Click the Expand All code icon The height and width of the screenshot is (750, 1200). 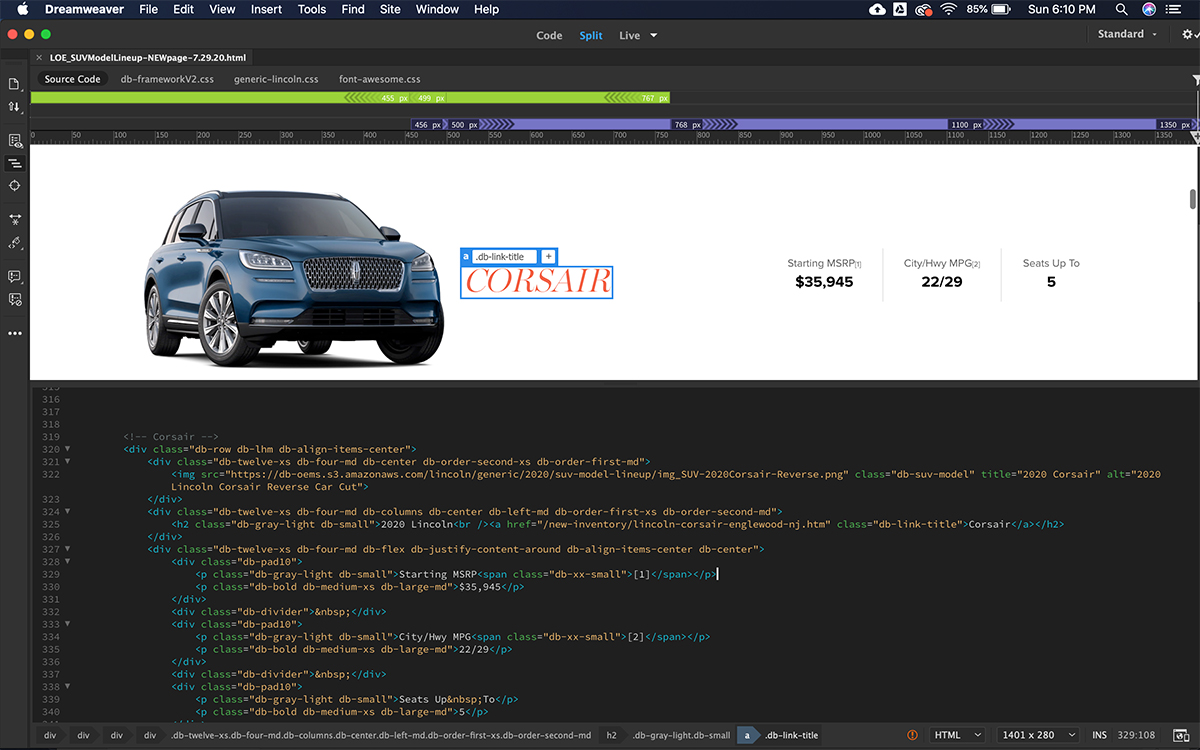[14, 219]
